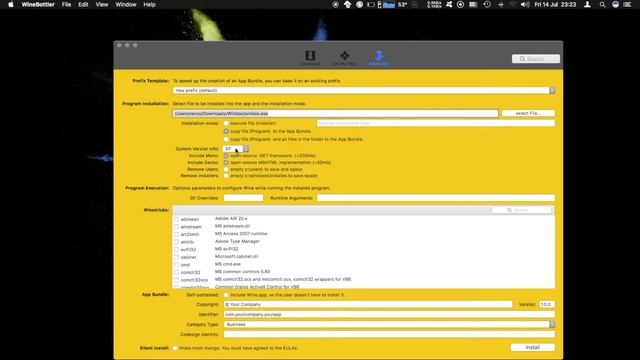The width and height of the screenshot is (640, 360).
Task: Click the select File... button
Action: coord(528,113)
